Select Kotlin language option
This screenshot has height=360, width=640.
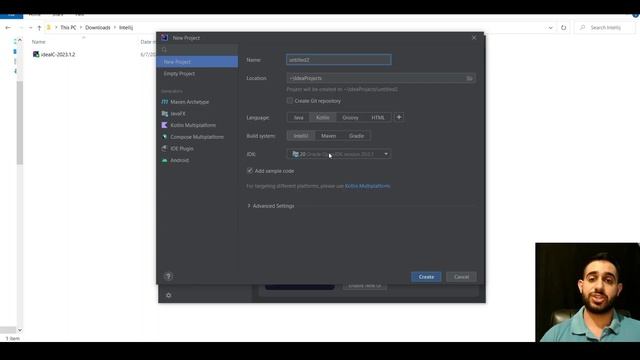322,118
